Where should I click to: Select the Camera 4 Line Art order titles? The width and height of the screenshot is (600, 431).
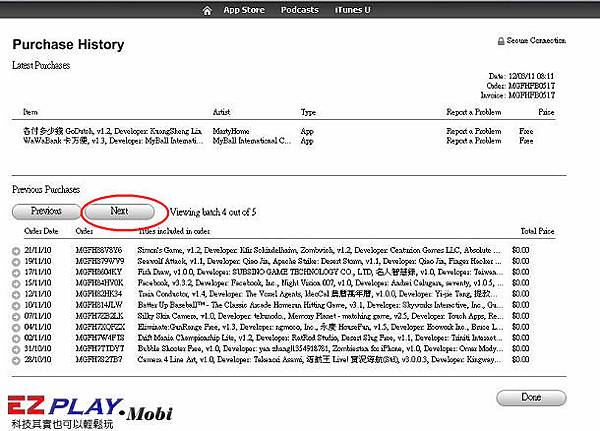[319, 359]
